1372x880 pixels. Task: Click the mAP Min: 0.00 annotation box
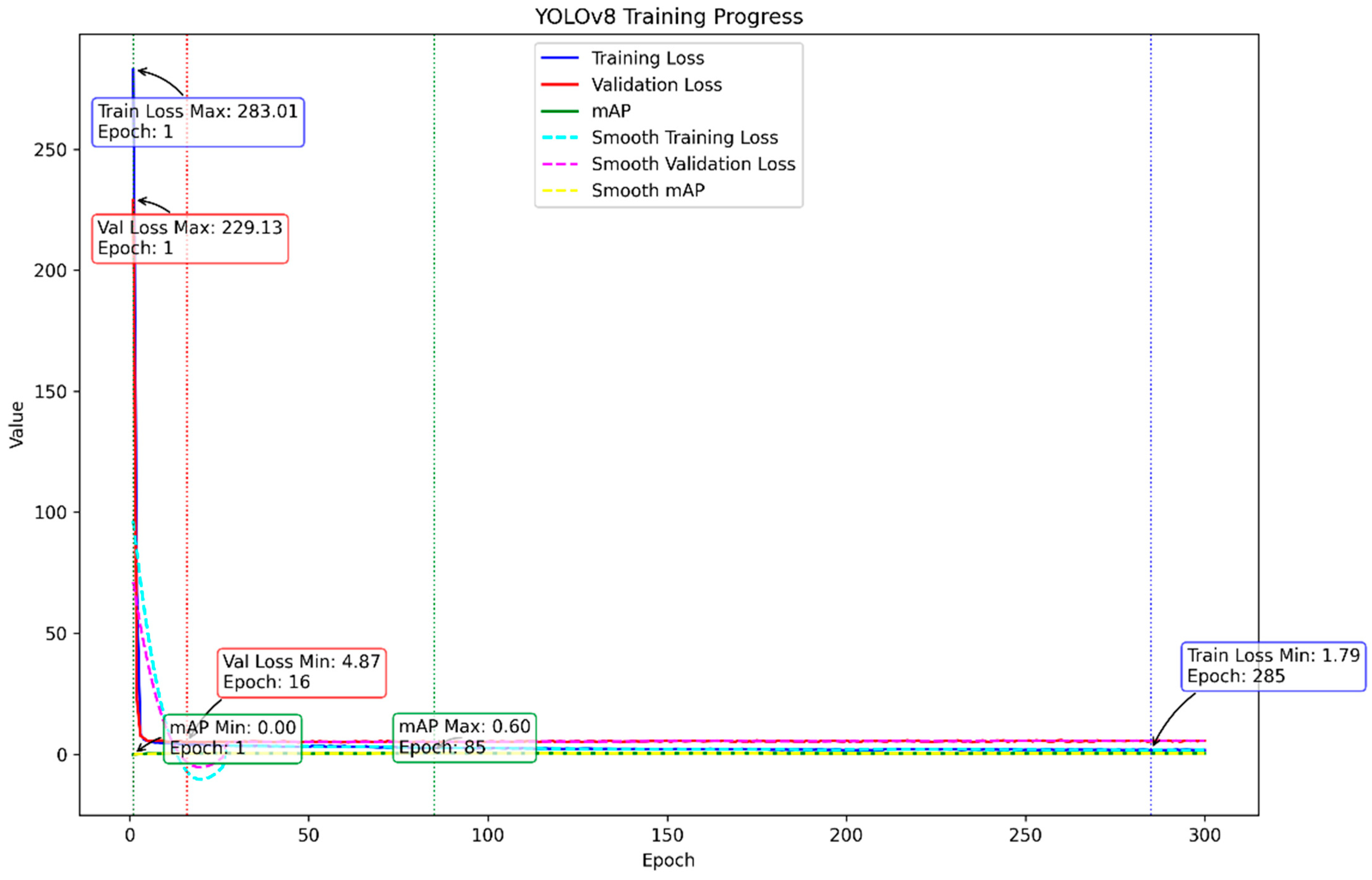232,738
